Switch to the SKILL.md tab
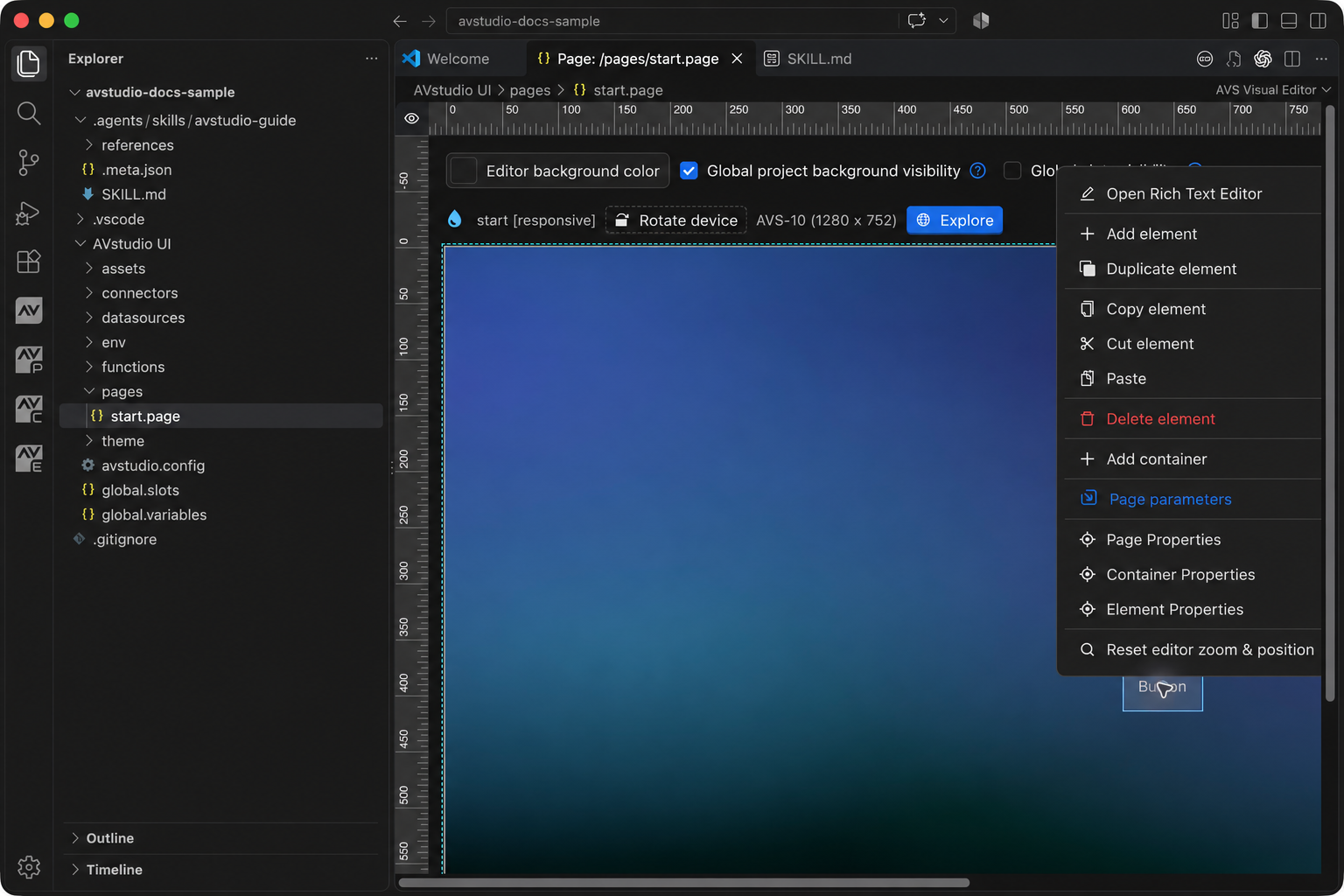 (x=808, y=59)
